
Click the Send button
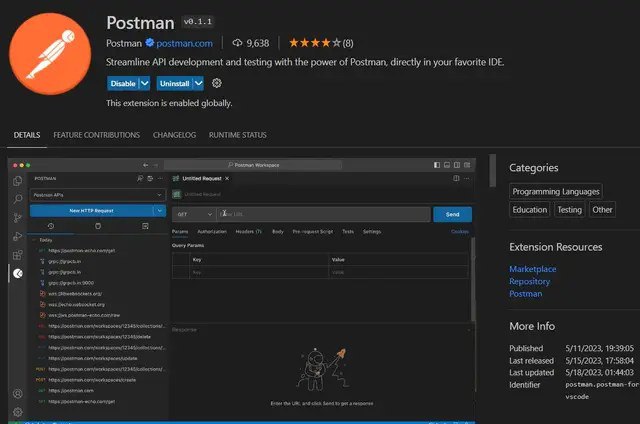452,214
